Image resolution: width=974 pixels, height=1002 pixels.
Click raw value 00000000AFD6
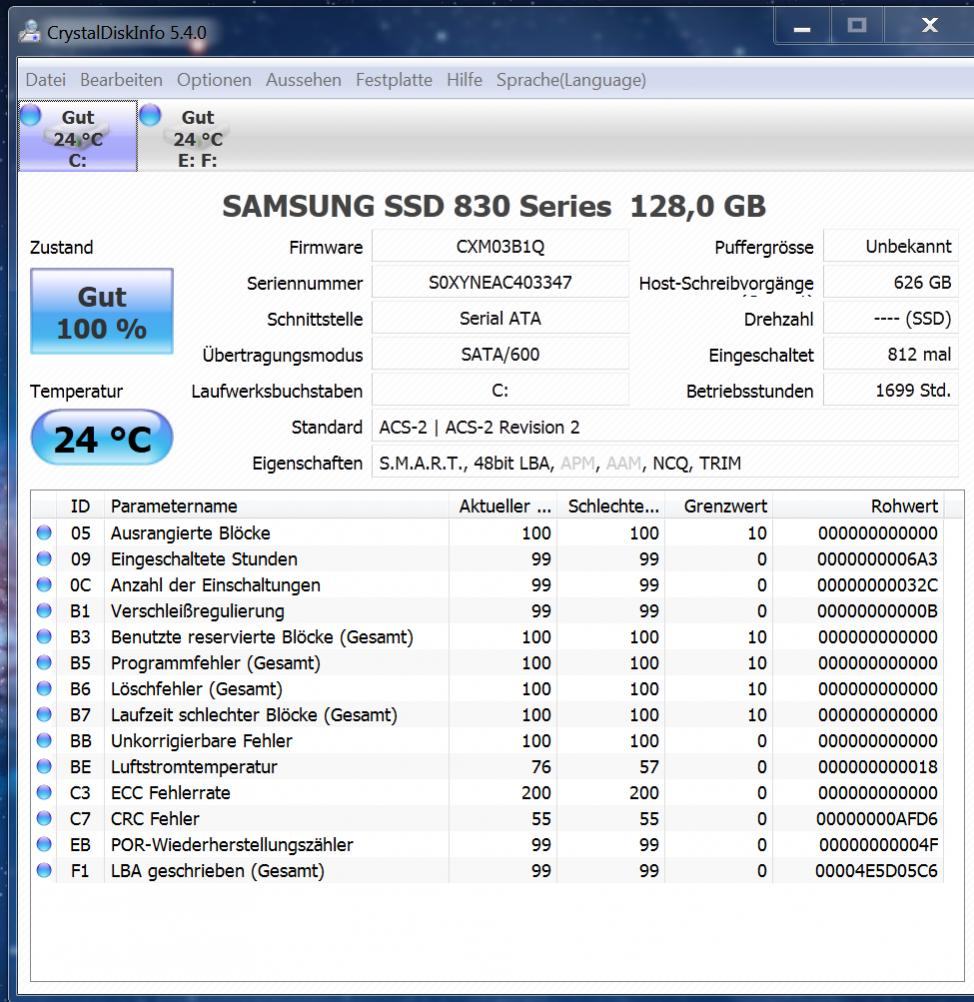(x=877, y=819)
